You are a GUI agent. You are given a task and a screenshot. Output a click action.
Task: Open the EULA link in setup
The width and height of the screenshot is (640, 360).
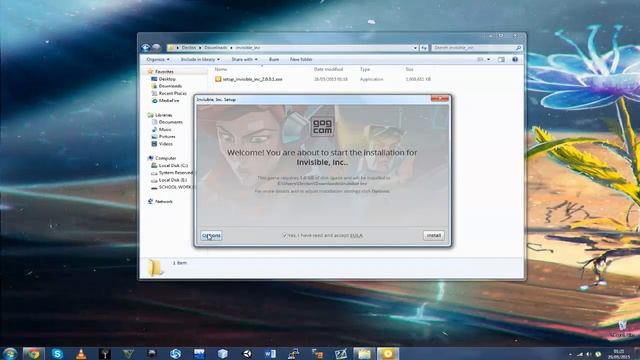pyautogui.click(x=356, y=236)
